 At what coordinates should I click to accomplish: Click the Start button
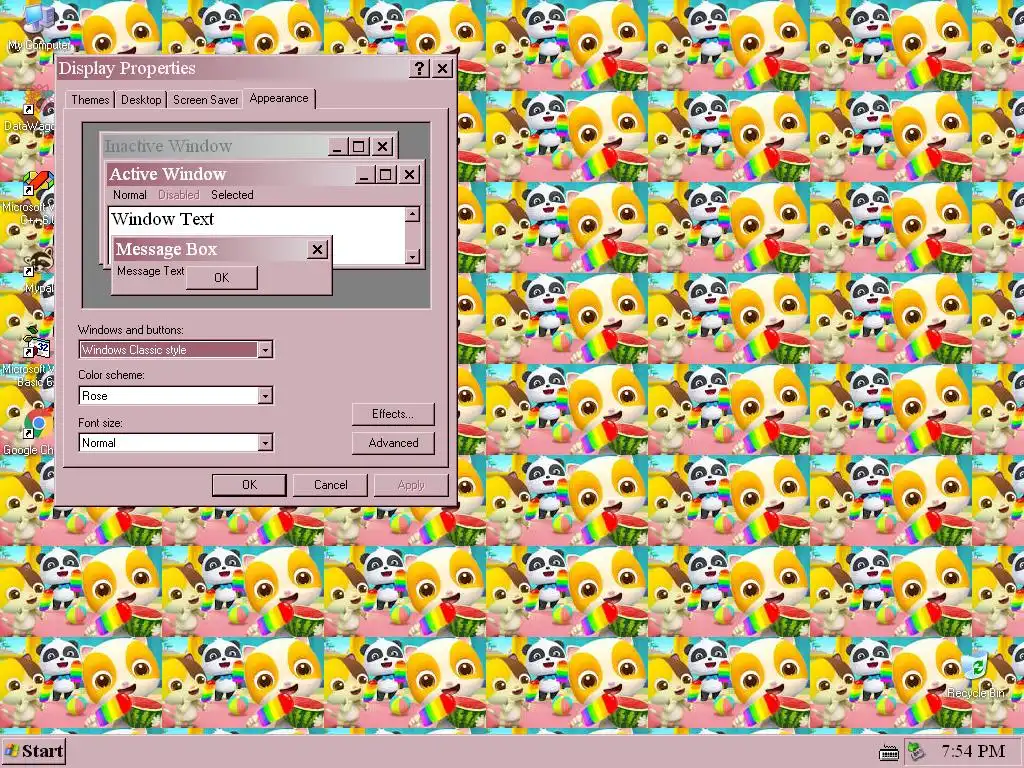(x=33, y=751)
